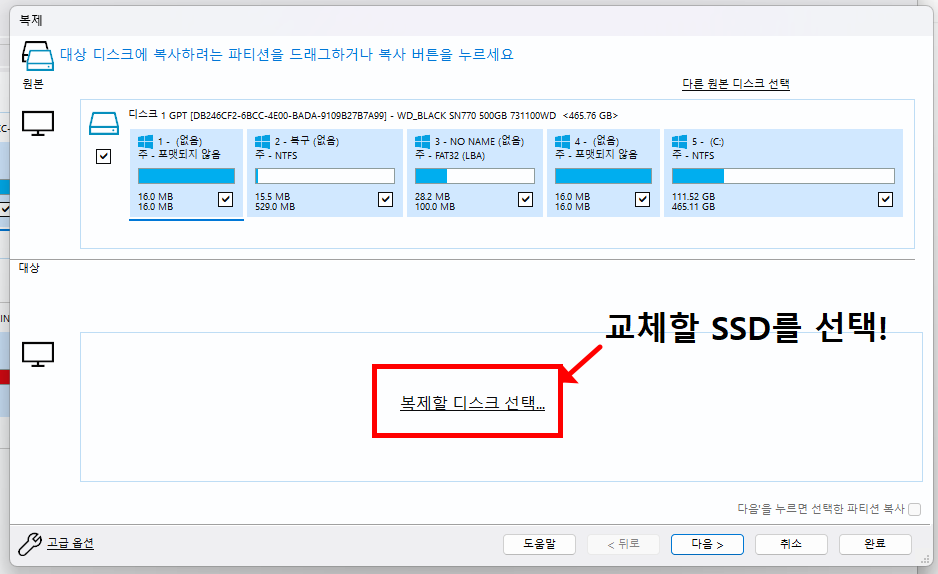Open 고급 옵션 link
938x574 pixels.
(x=71, y=543)
